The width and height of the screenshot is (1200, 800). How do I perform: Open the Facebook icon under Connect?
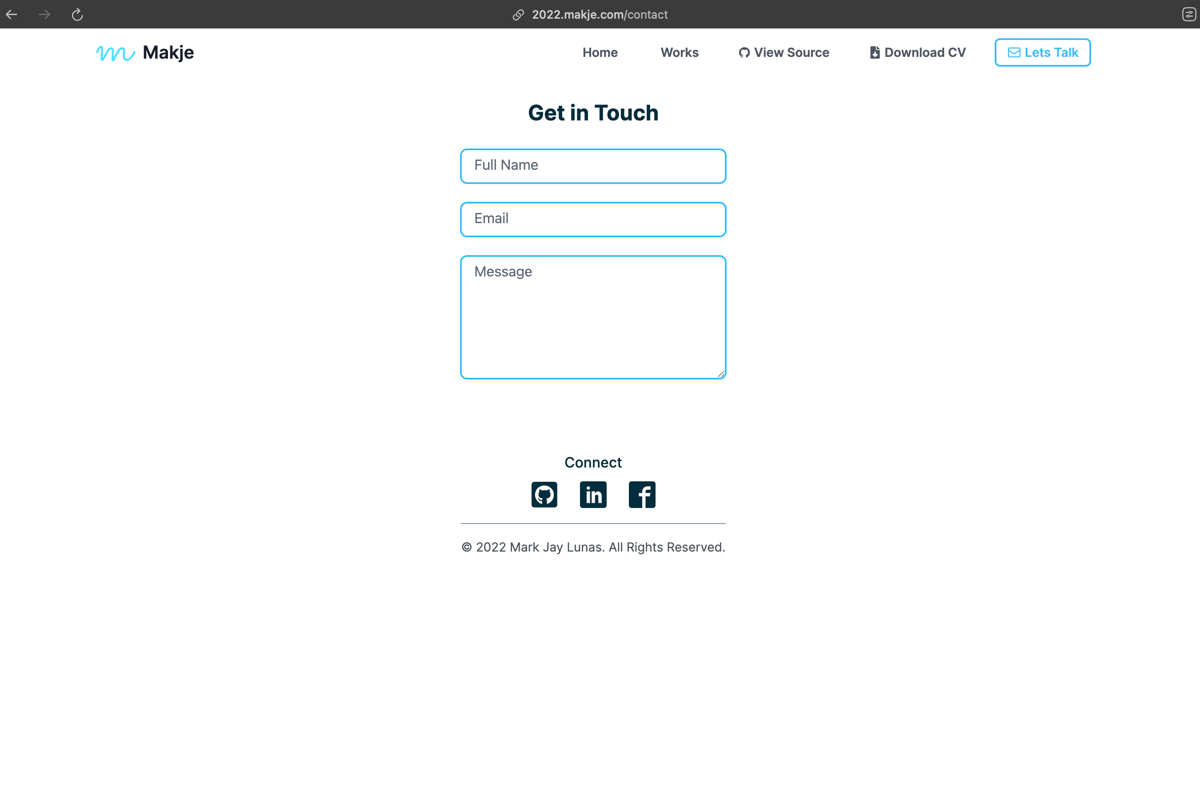[x=642, y=495]
